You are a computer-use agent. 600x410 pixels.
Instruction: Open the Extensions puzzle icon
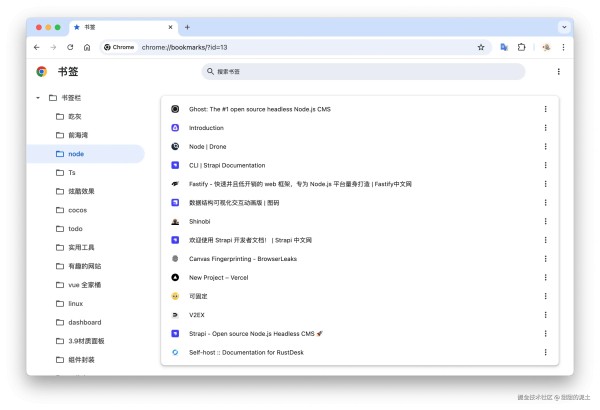(521, 47)
